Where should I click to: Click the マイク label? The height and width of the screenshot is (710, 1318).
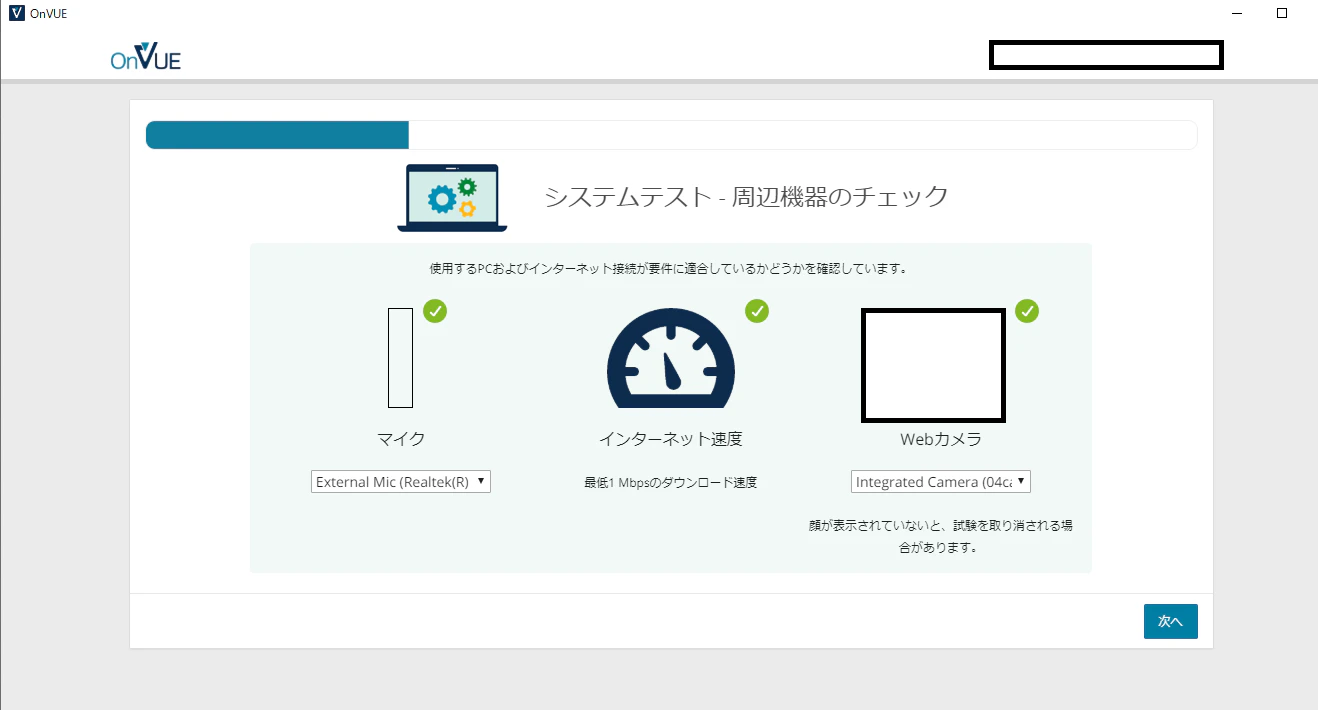[401, 439]
